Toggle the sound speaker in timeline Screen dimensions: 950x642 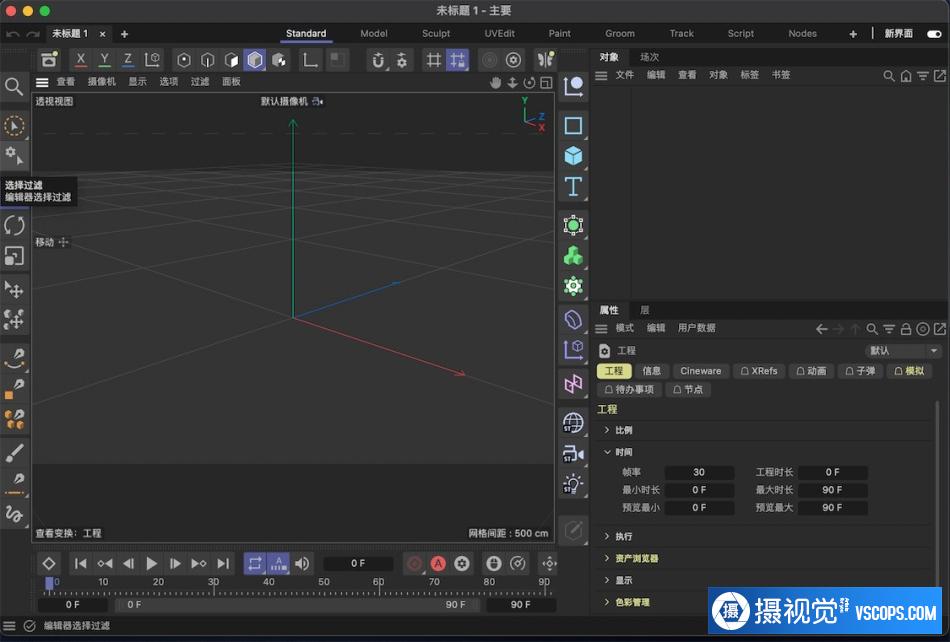(x=302, y=564)
